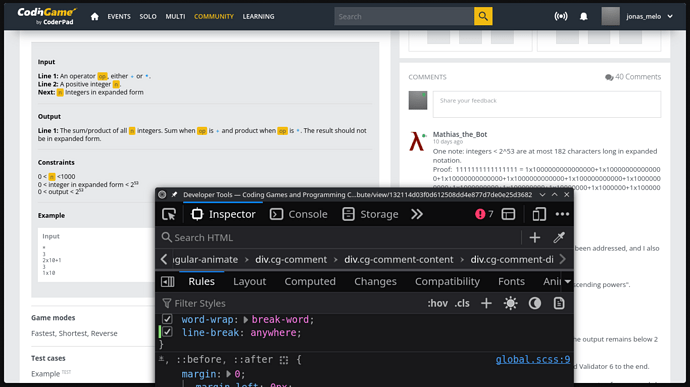Open notifications bell
The height and width of the screenshot is (387, 690).
[x=584, y=16]
